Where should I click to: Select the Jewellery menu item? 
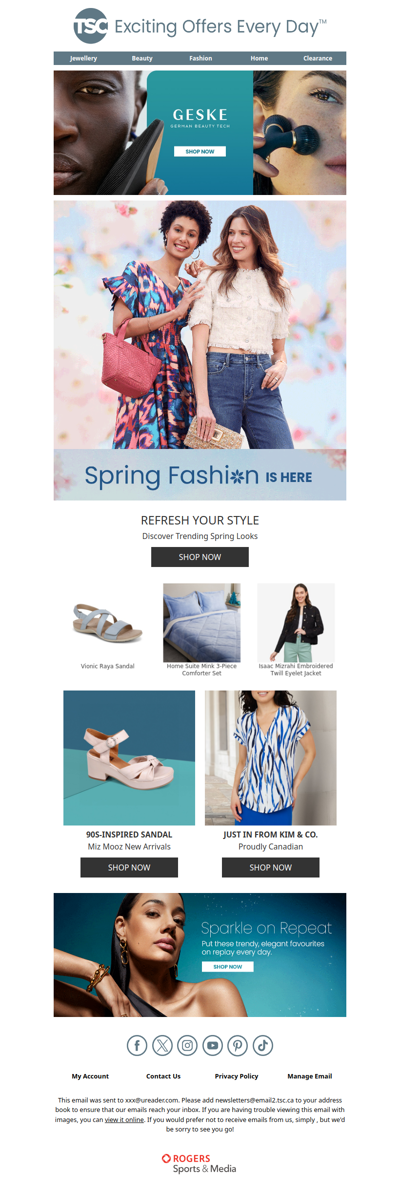click(83, 59)
